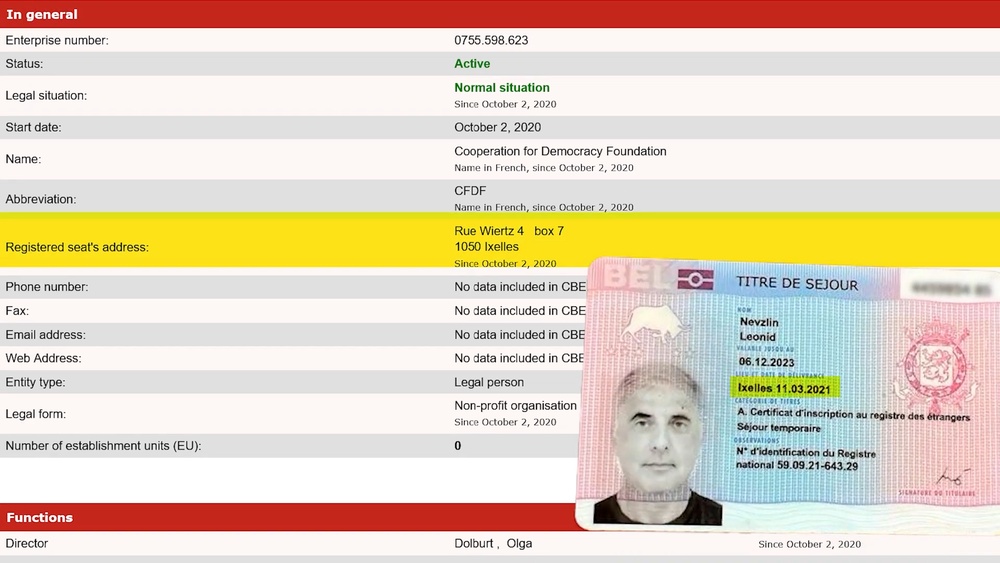This screenshot has height=563, width=1000.
Task: Select the name Cooperation for Democracy Foundation
Action: 560,151
